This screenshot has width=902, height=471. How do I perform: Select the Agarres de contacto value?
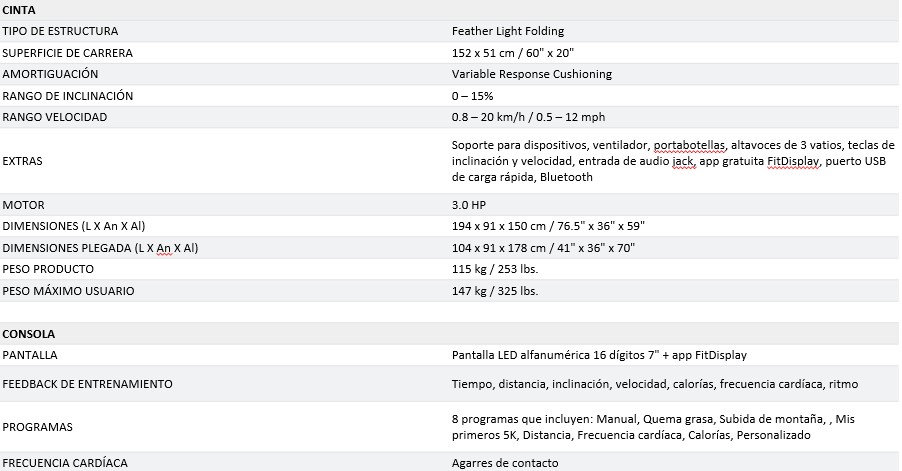click(x=505, y=463)
